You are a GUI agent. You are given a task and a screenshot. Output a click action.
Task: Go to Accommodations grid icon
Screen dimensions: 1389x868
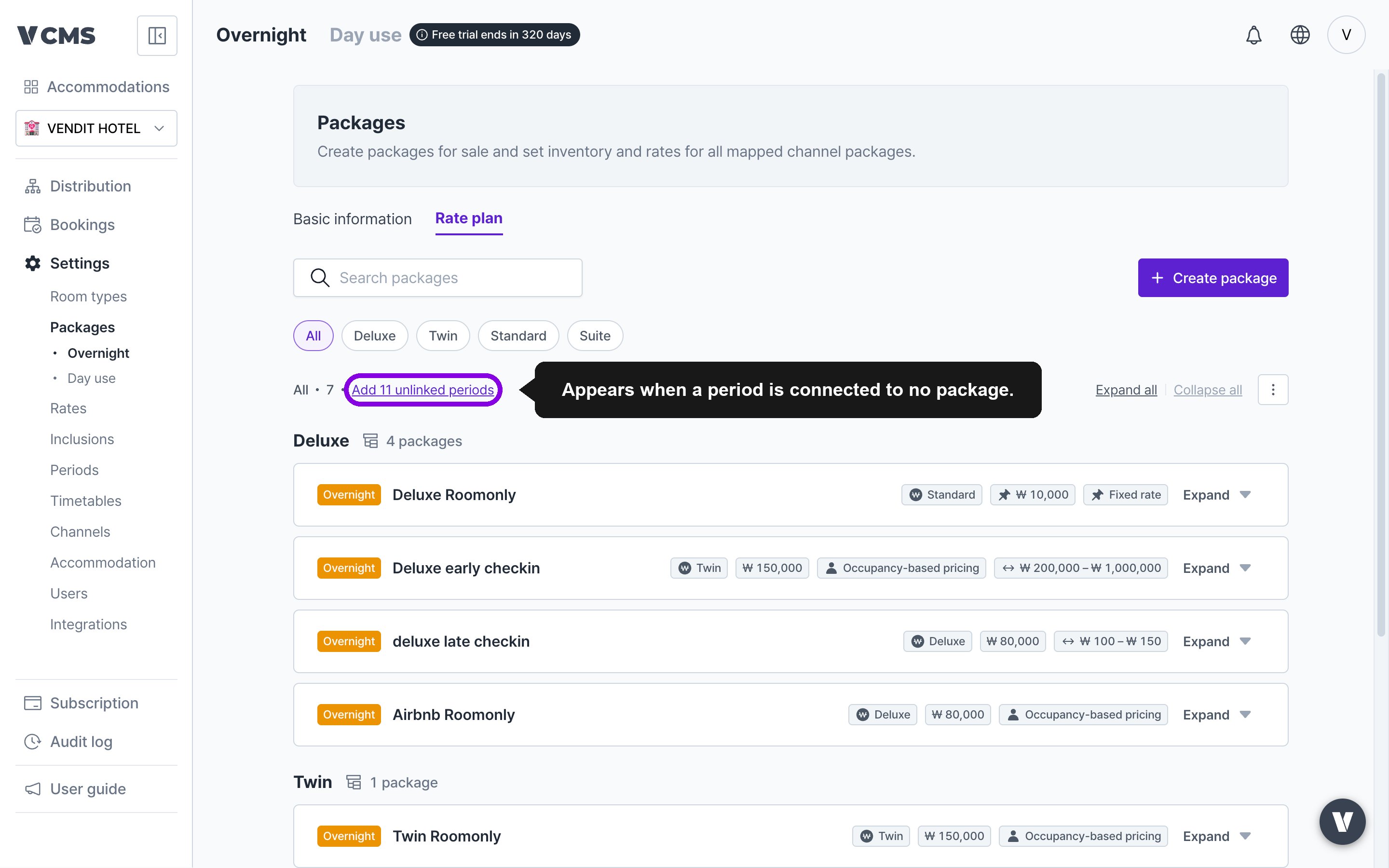[x=31, y=87]
